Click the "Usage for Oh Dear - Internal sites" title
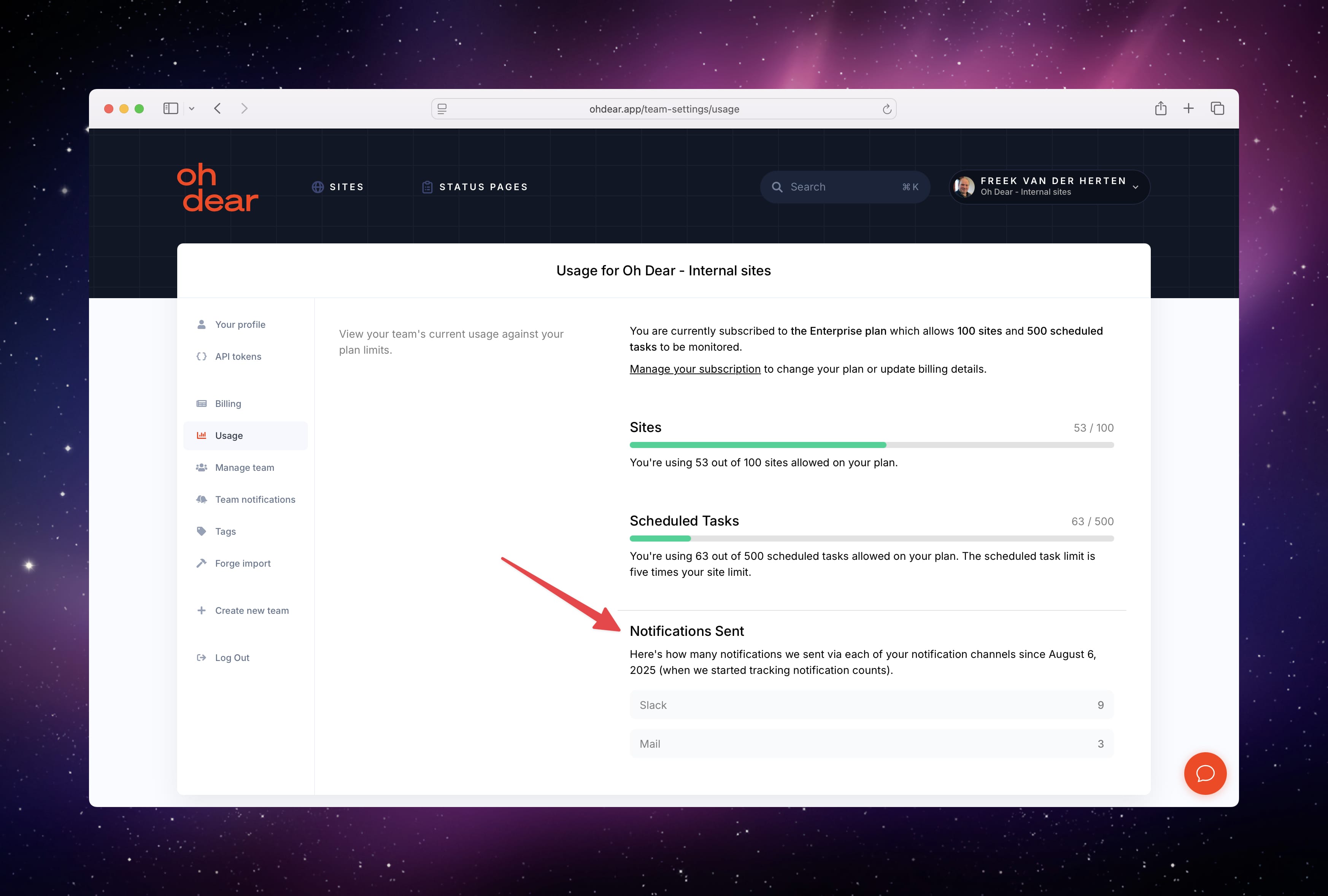 [x=663, y=271]
